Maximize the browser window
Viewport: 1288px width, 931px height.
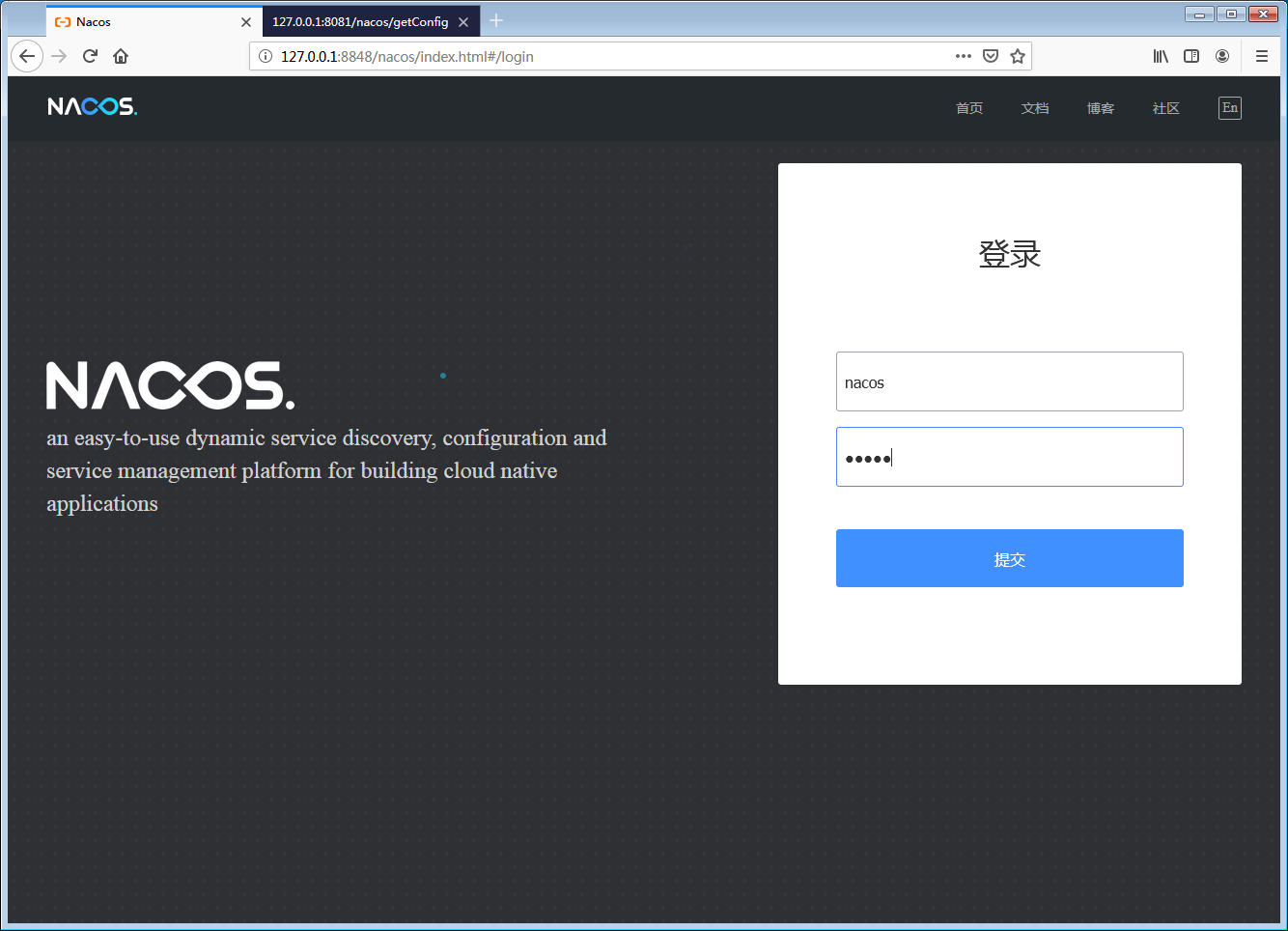click(x=1231, y=14)
